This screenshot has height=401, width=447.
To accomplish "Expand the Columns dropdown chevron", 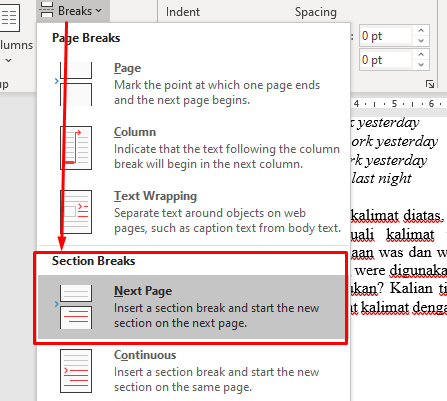I will 9,60.
